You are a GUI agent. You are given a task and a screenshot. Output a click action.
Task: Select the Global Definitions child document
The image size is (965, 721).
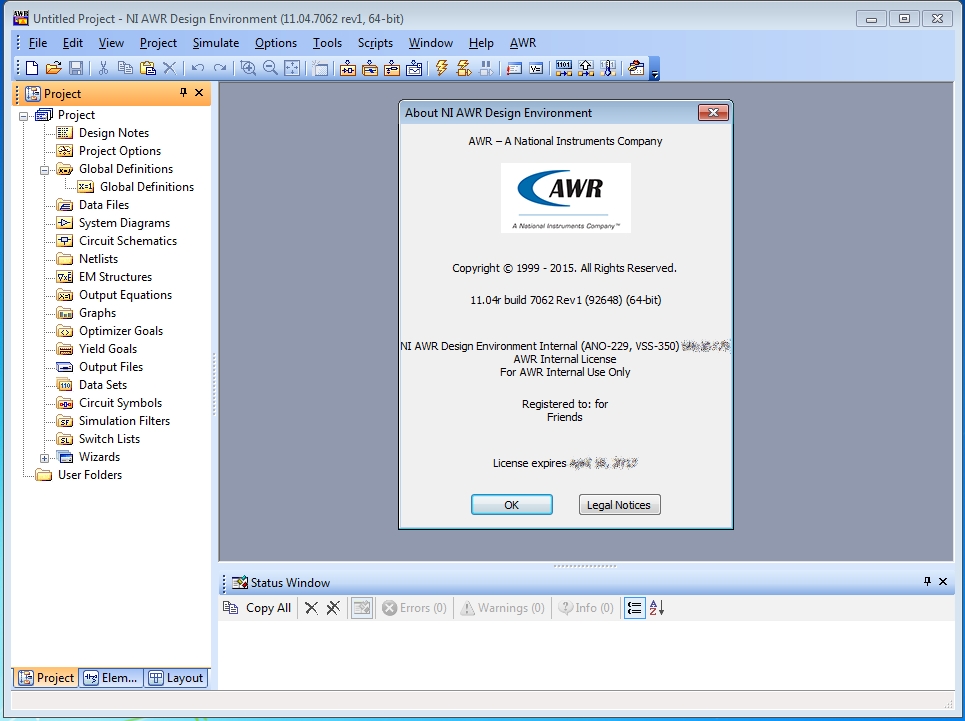pyautogui.click(x=147, y=186)
